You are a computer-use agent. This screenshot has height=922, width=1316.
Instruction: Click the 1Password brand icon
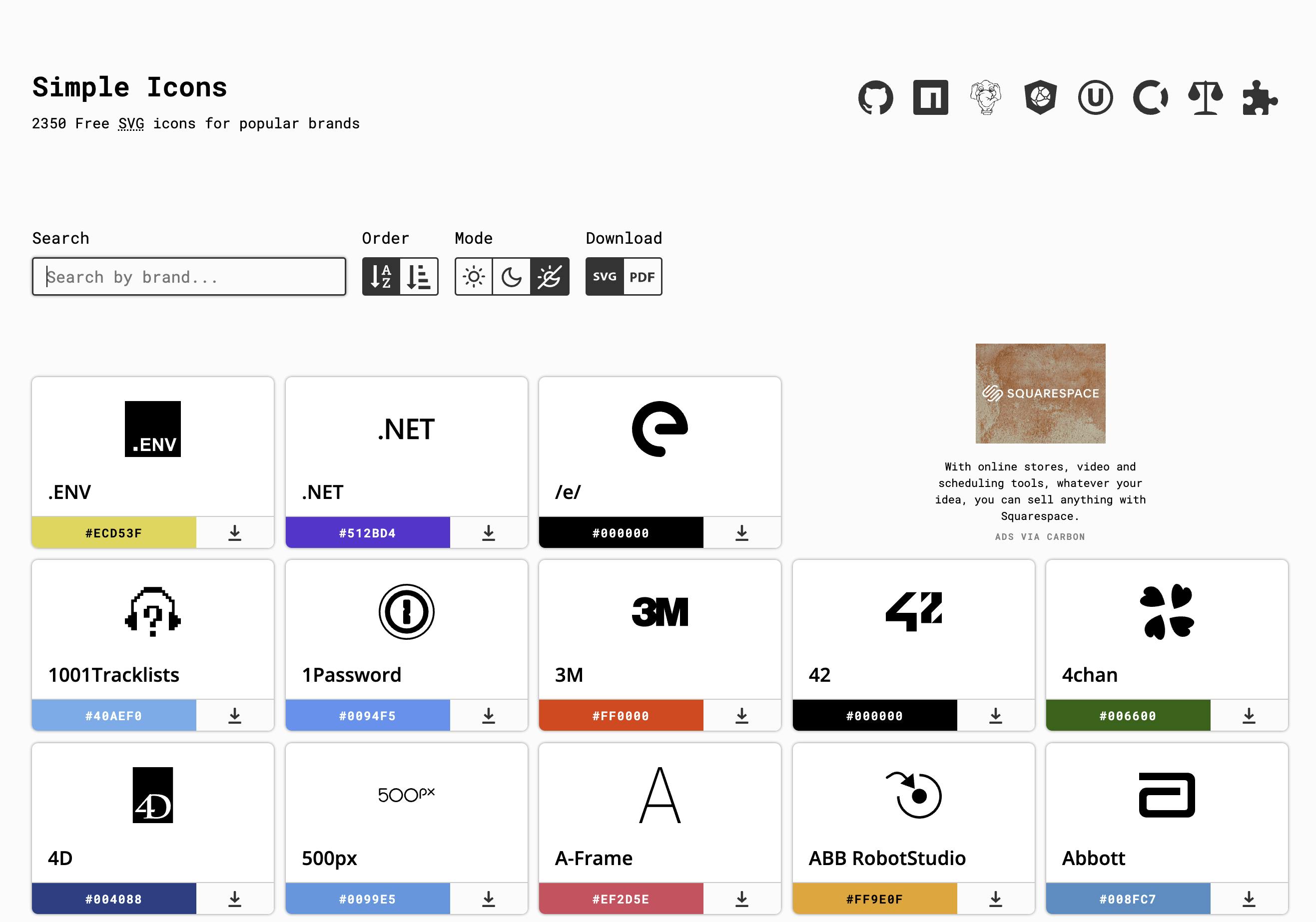click(406, 612)
